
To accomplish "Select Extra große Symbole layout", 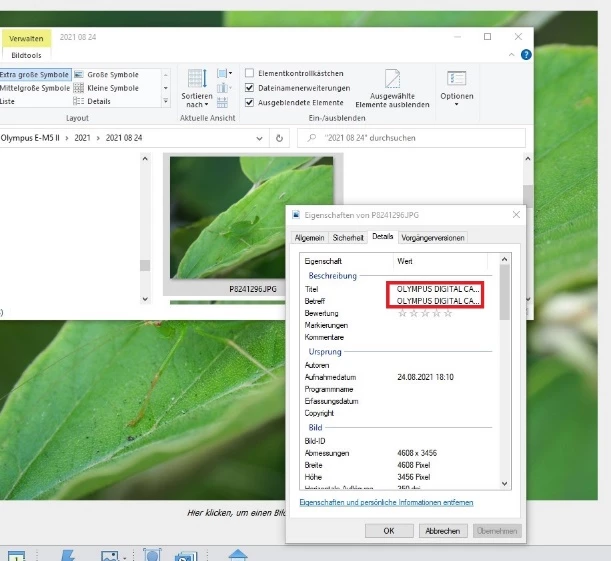I will pyautogui.click(x=35, y=74).
